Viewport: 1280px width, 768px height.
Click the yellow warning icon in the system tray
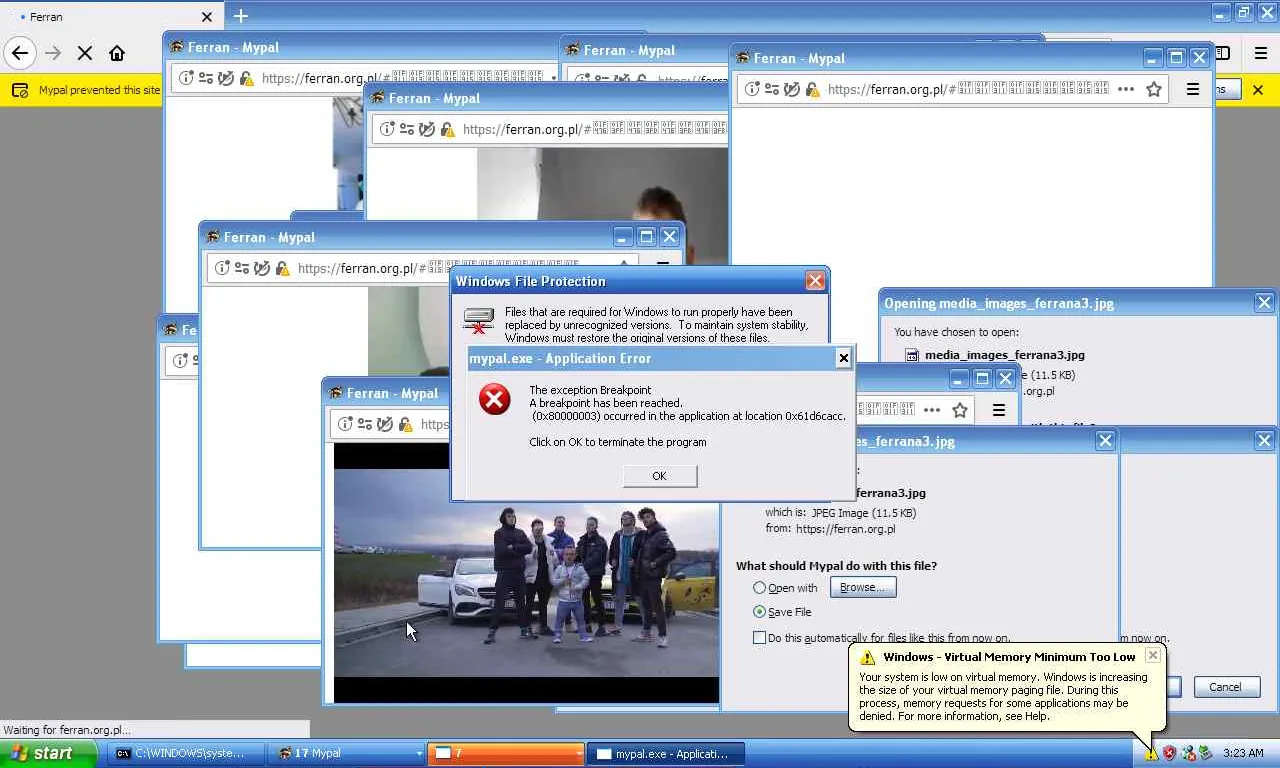[x=1151, y=754]
